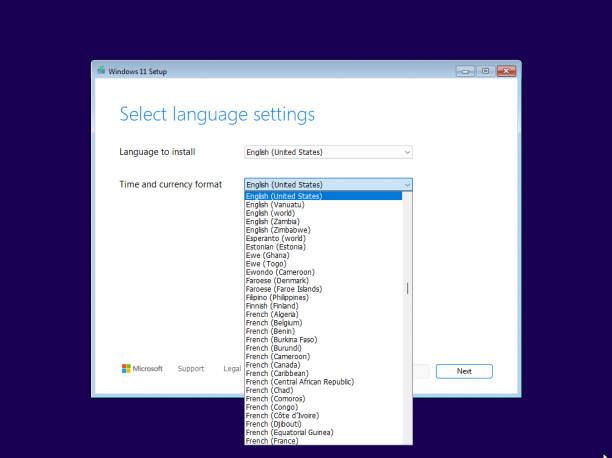Select French (Côte d'Ivoire)
This screenshot has height=458, width=612.
click(x=323, y=416)
